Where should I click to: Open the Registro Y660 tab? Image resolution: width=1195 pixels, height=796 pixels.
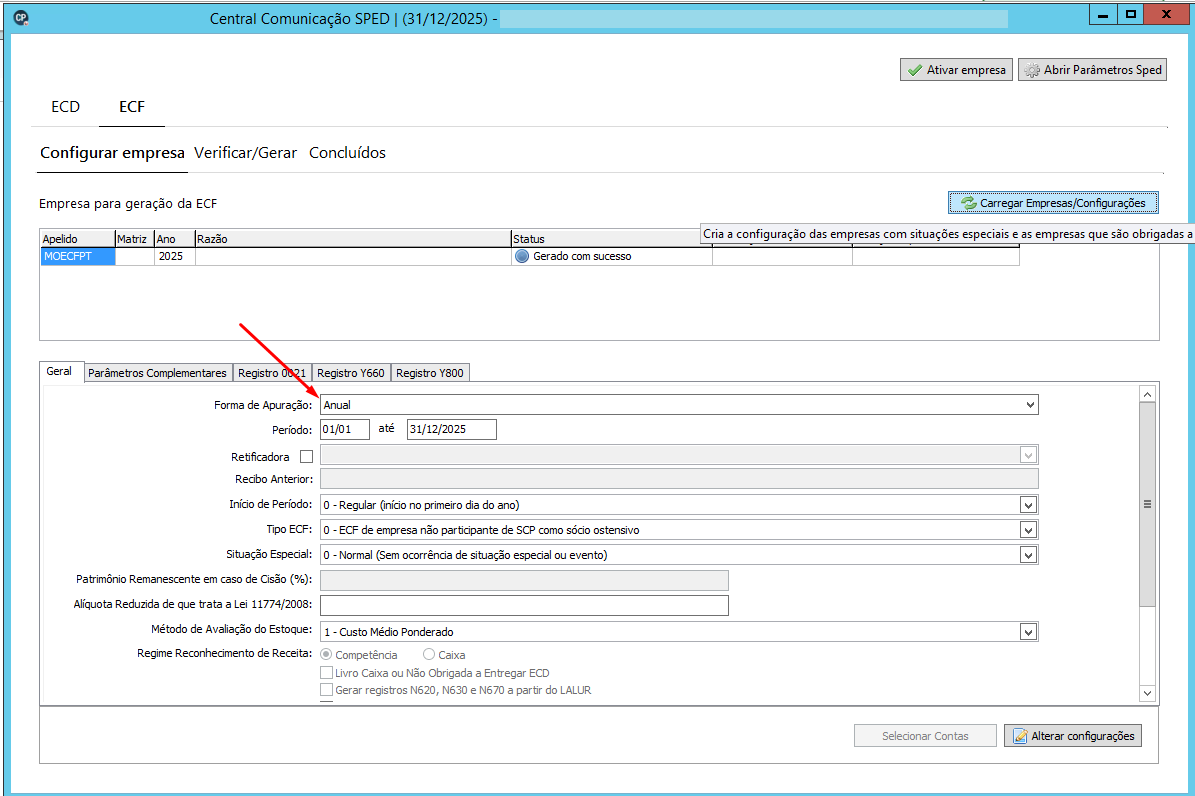(x=351, y=373)
